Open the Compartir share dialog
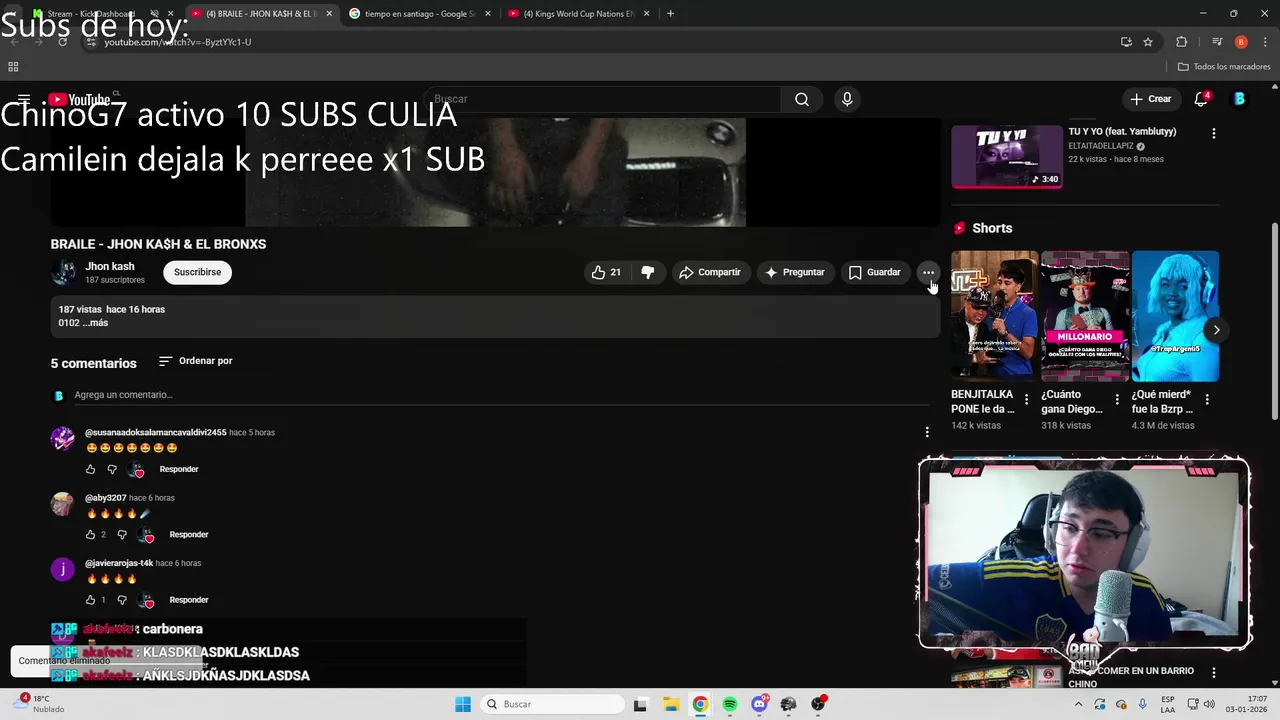The width and height of the screenshot is (1280, 720). point(710,272)
